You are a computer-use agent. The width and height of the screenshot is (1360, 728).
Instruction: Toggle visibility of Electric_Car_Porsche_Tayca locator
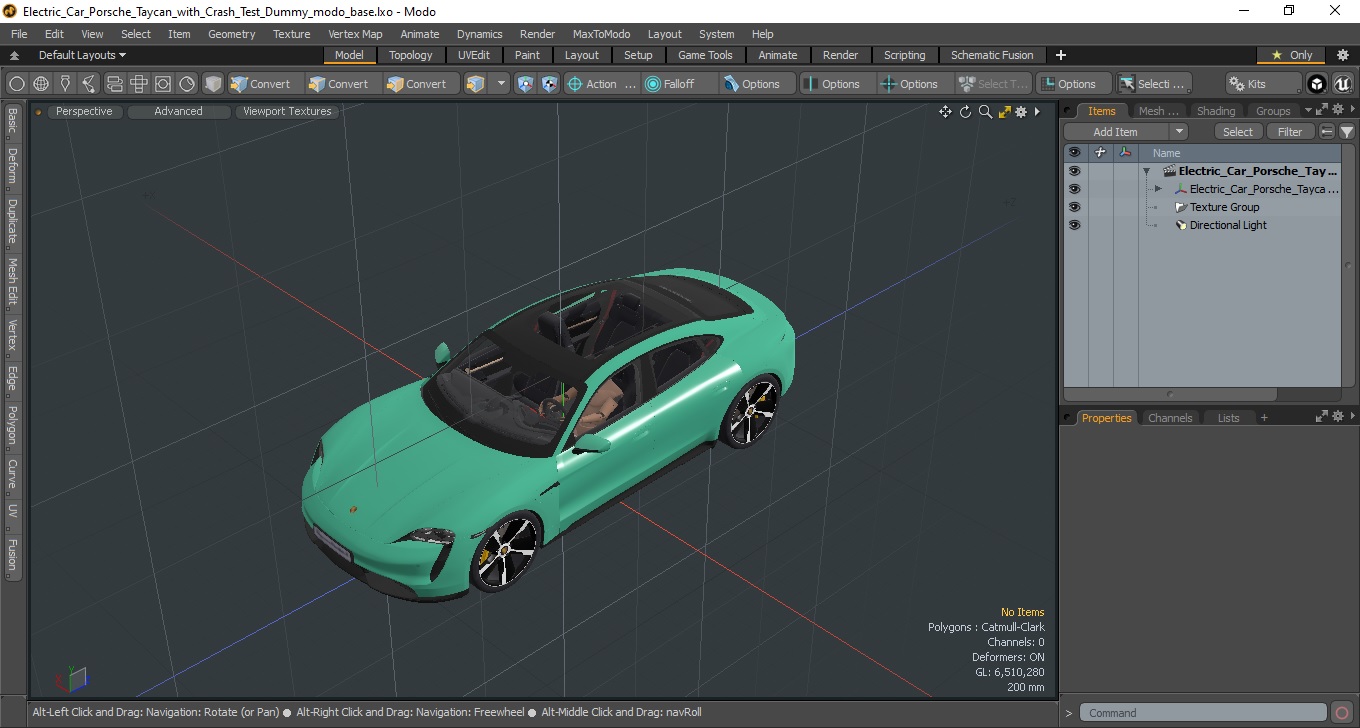pos(1074,189)
